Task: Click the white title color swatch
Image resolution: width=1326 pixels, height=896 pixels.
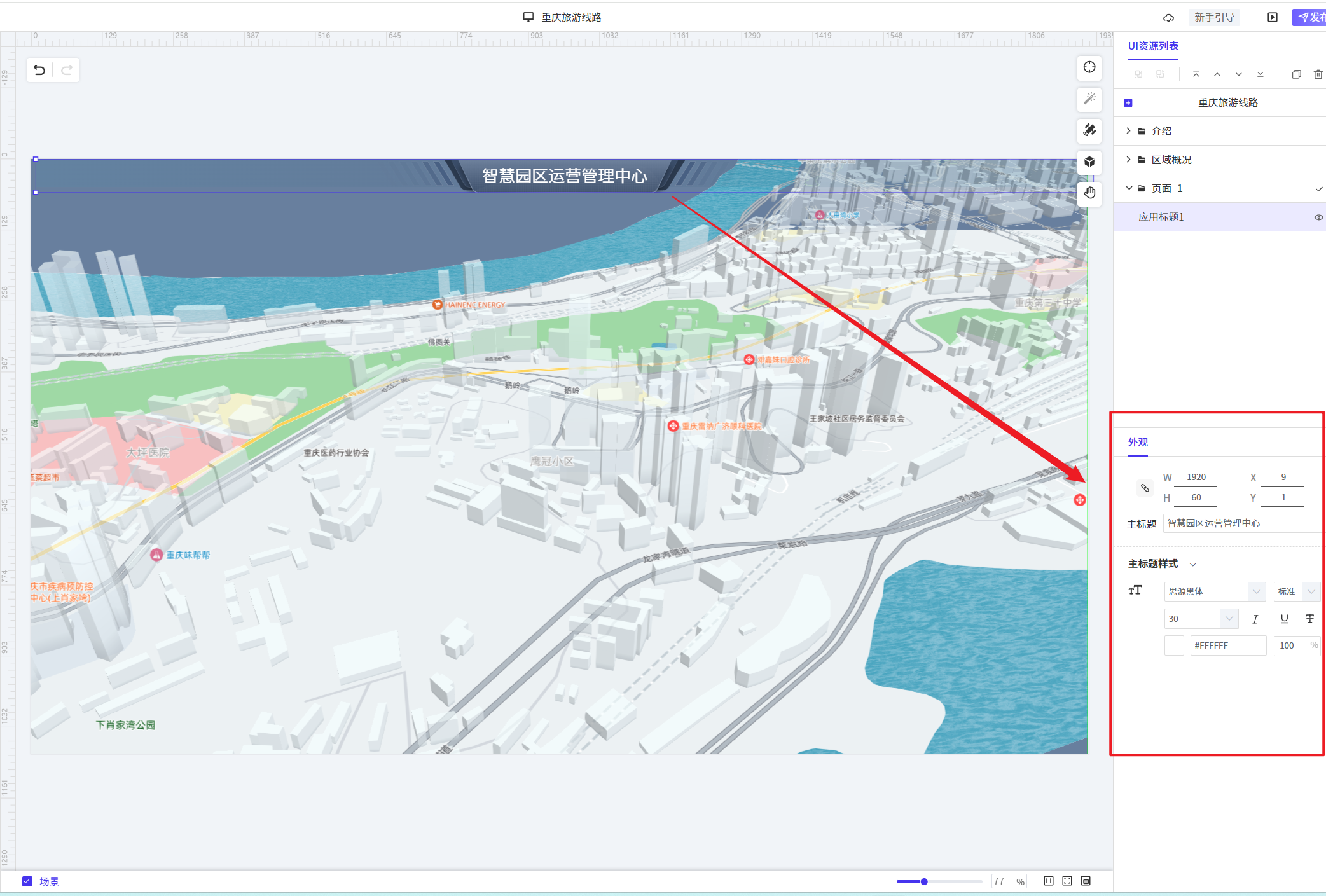Action: [1174, 645]
